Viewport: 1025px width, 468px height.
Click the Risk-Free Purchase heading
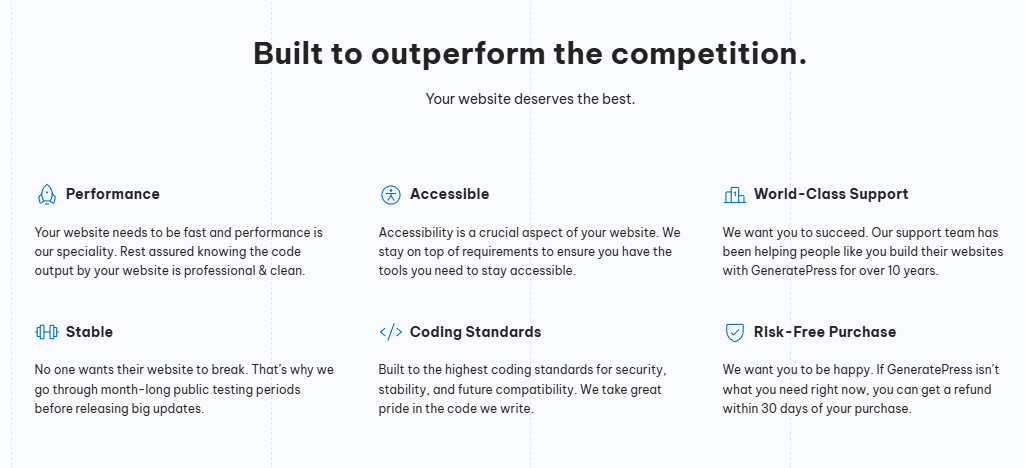click(x=825, y=332)
